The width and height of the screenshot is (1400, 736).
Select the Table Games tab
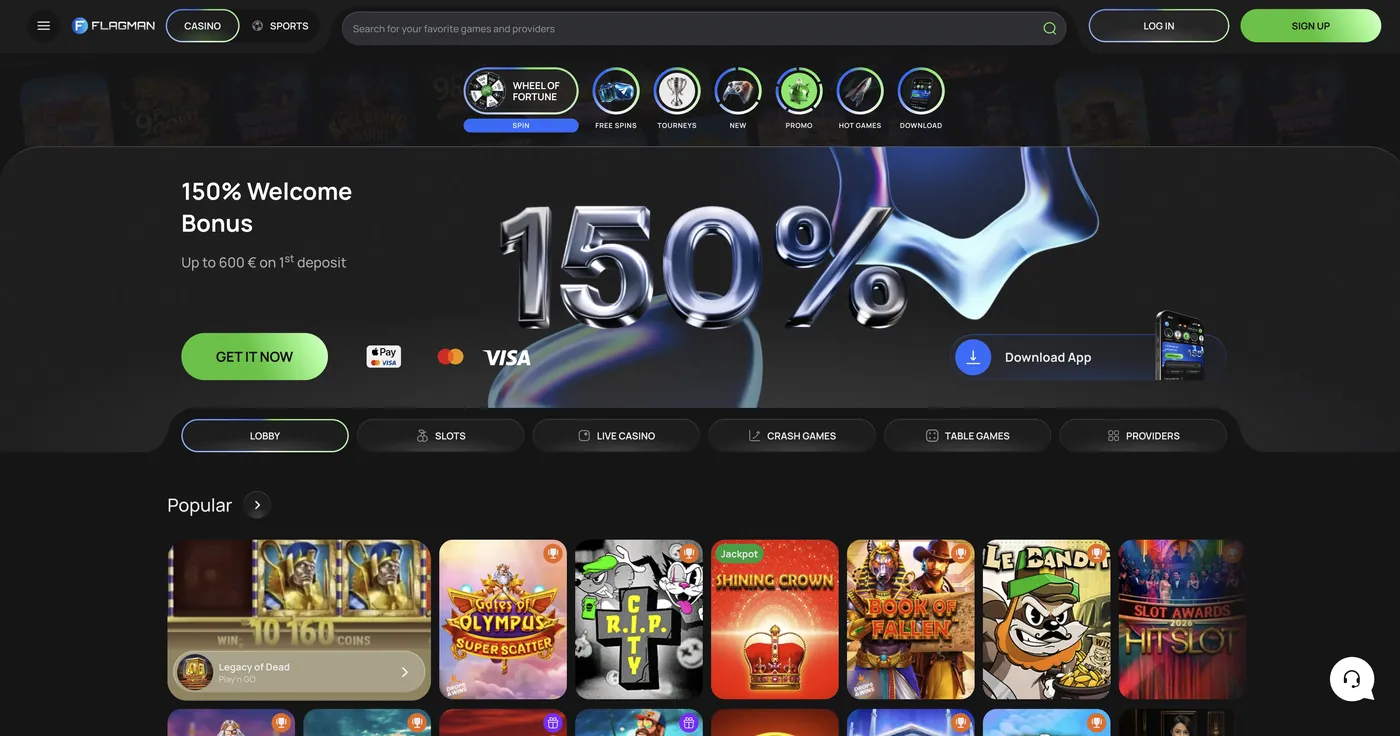[x=967, y=436]
